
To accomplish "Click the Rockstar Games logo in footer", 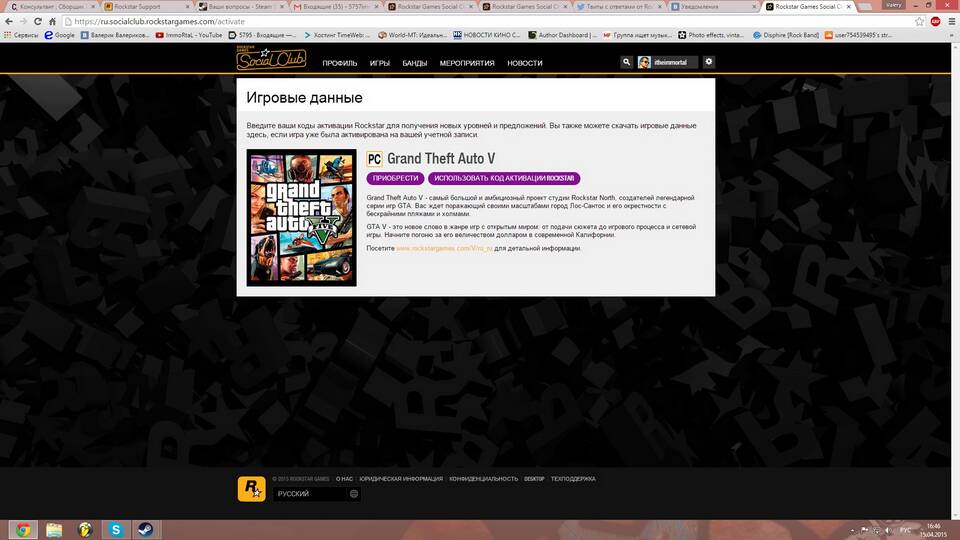I will pos(251,489).
